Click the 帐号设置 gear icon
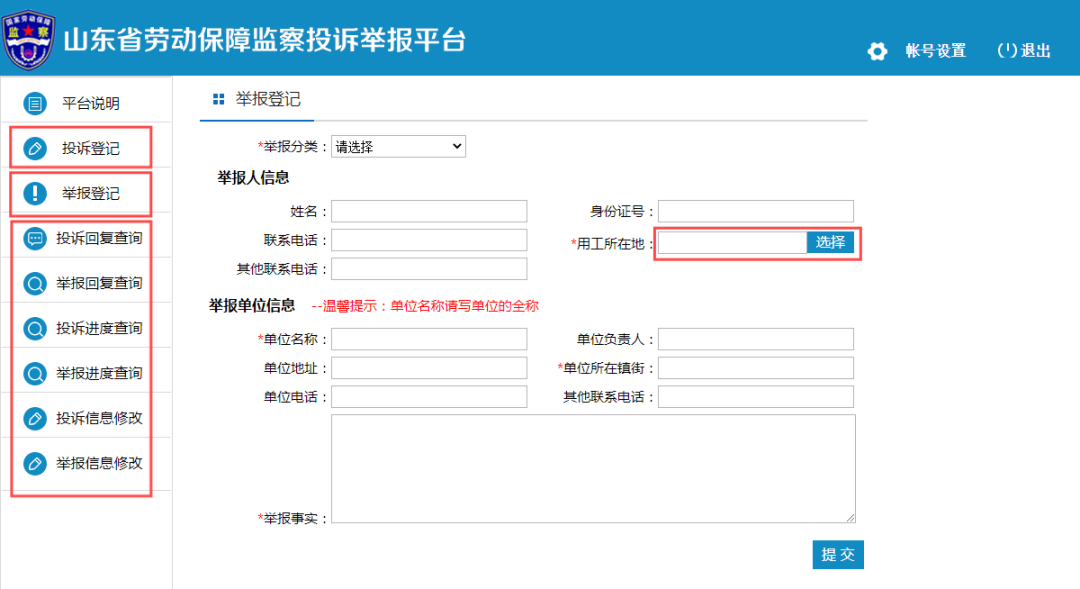Screen dimensions: 1080x589 tap(877, 51)
